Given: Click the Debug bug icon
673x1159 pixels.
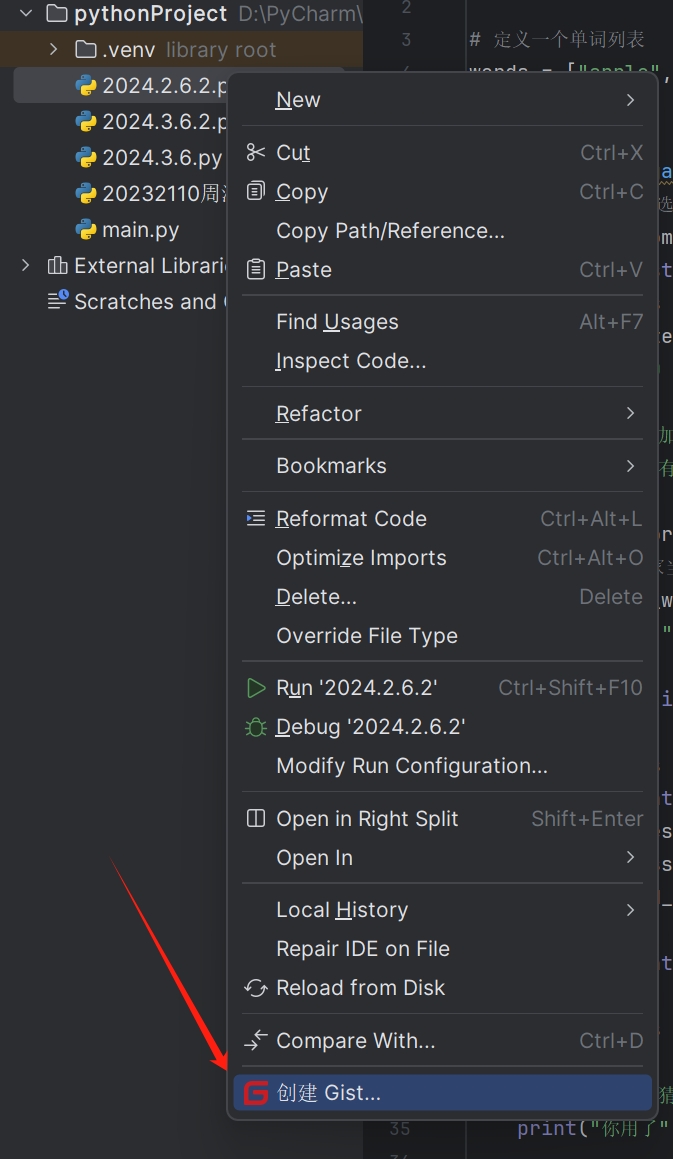Looking at the screenshot, I should click(x=256, y=727).
